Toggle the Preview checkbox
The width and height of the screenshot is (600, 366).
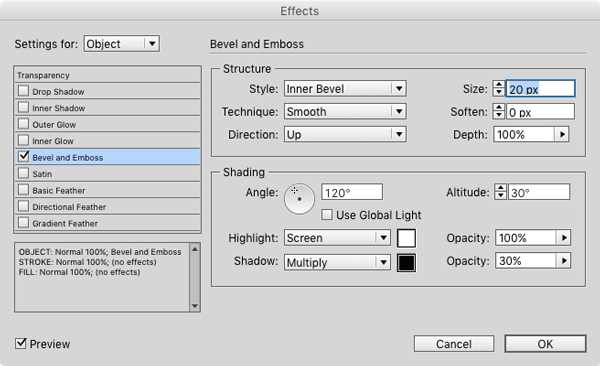pos(21,343)
